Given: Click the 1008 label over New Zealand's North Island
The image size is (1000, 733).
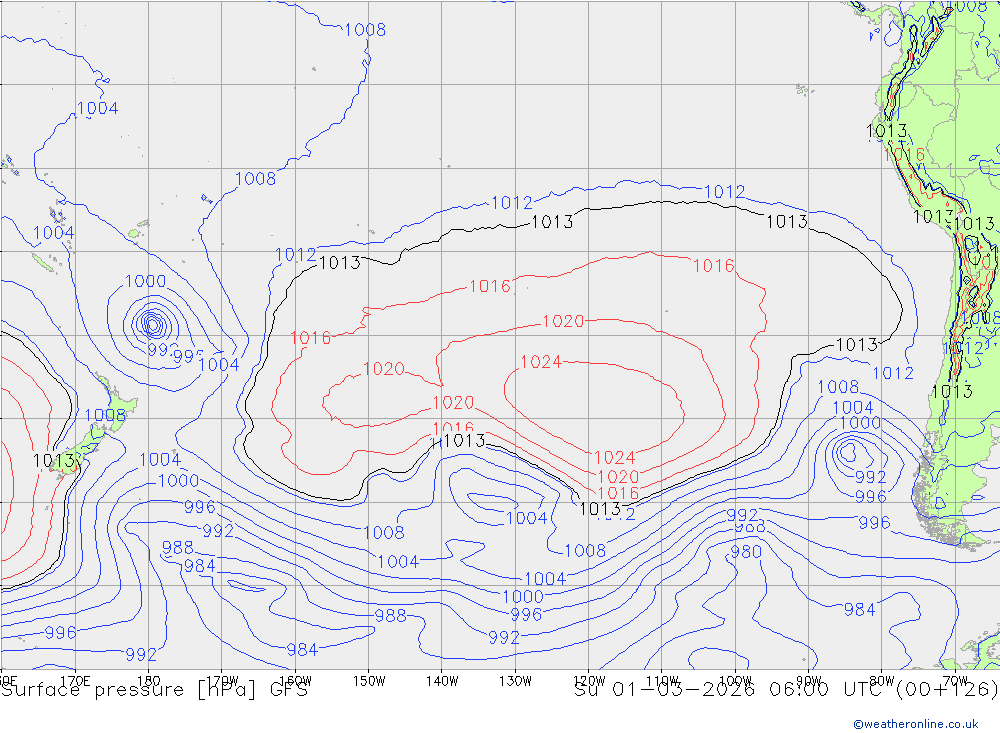Looking at the screenshot, I should tap(105, 415).
